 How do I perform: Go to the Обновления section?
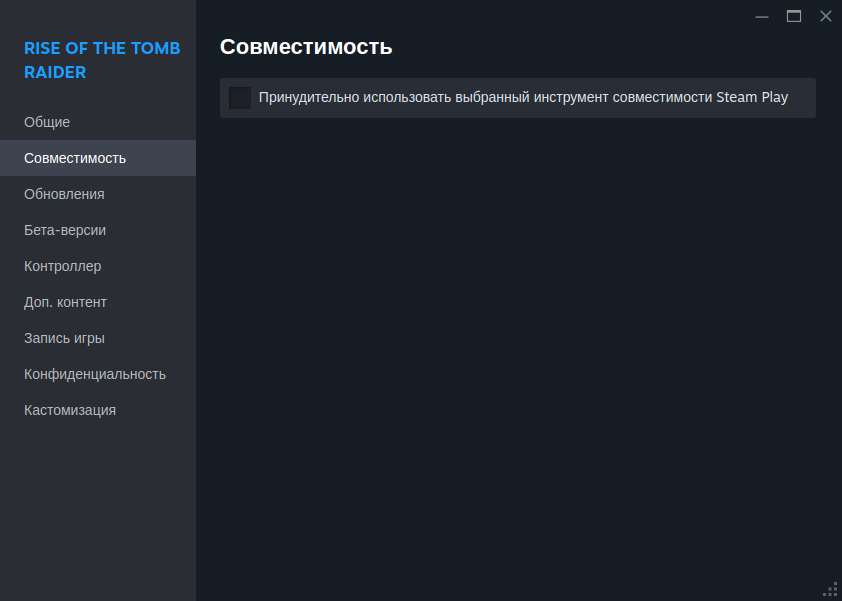64,194
